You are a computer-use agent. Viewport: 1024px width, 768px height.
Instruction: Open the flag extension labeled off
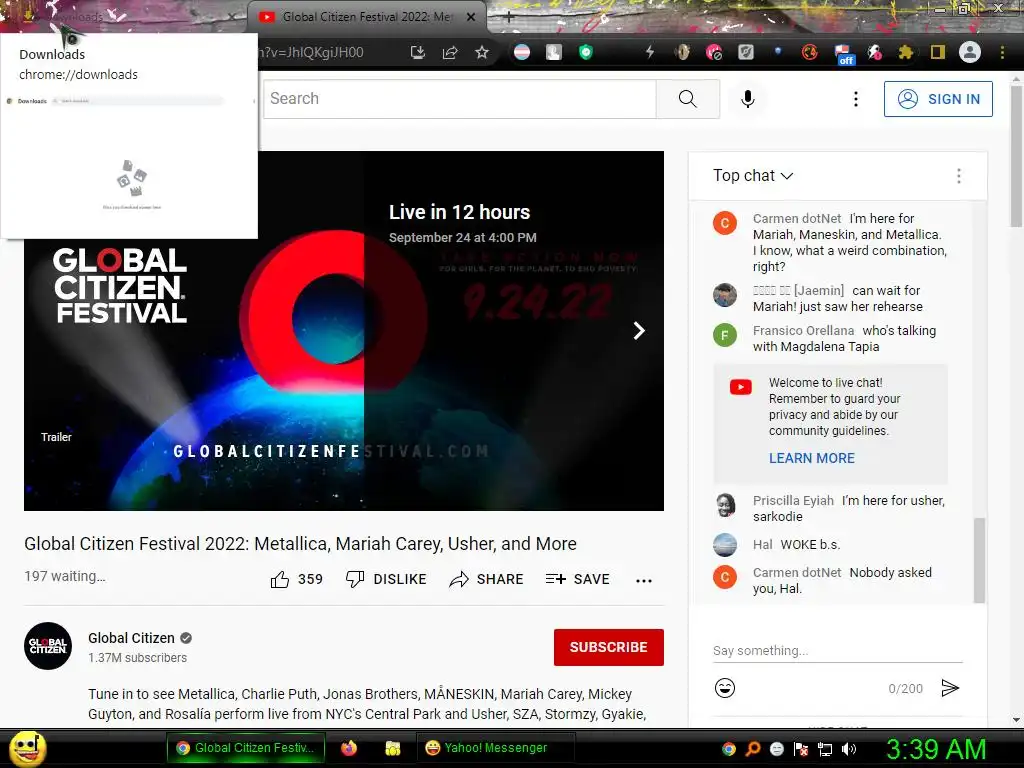(843, 54)
